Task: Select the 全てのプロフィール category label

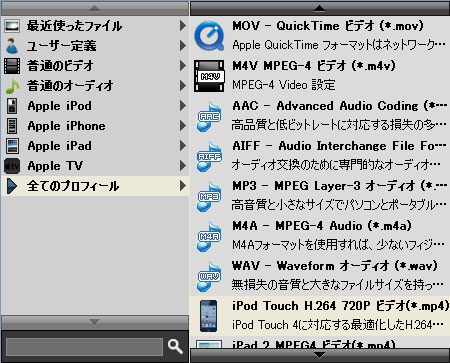Action: [x=73, y=186]
